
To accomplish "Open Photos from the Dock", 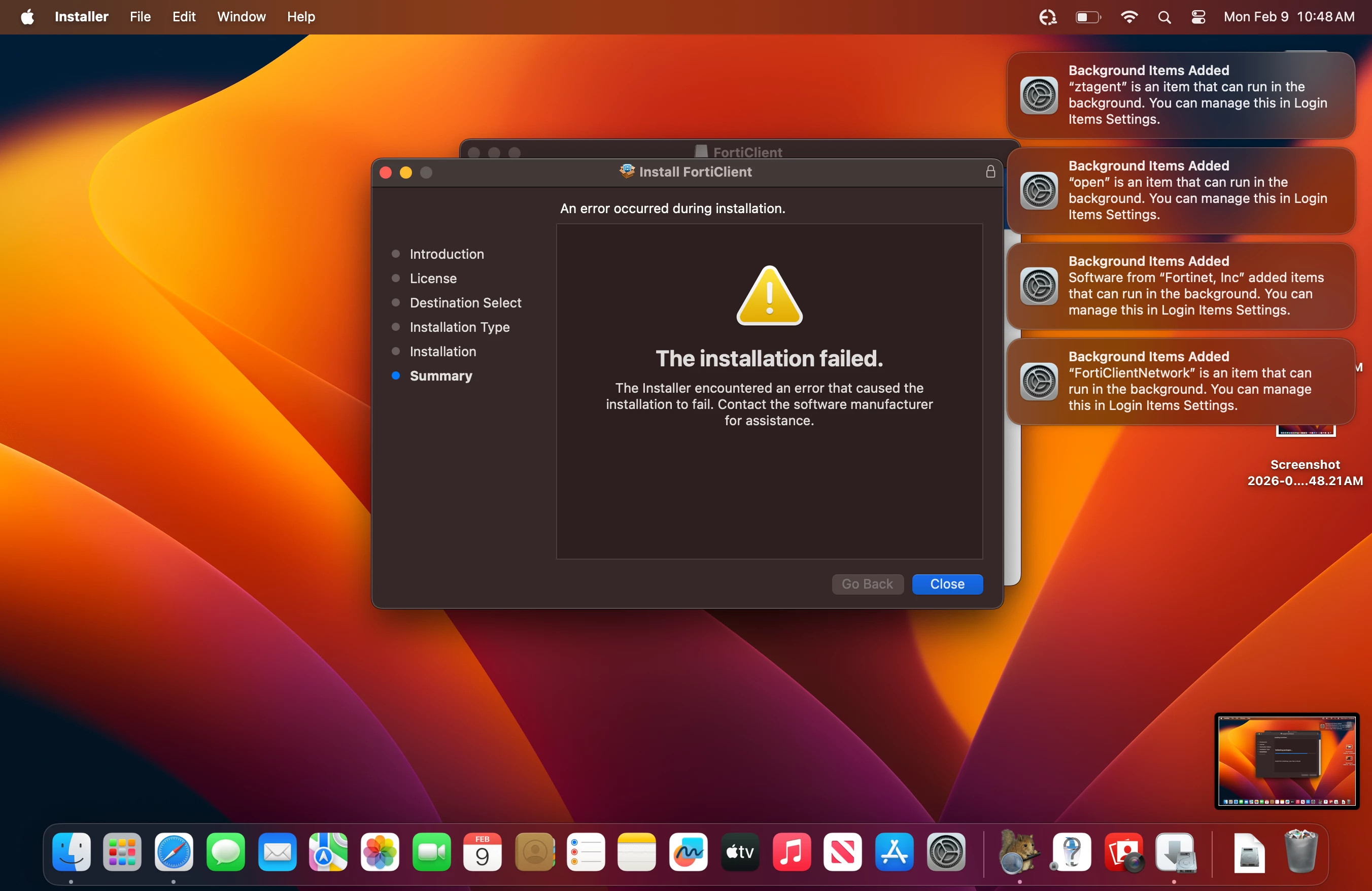I will click(380, 852).
